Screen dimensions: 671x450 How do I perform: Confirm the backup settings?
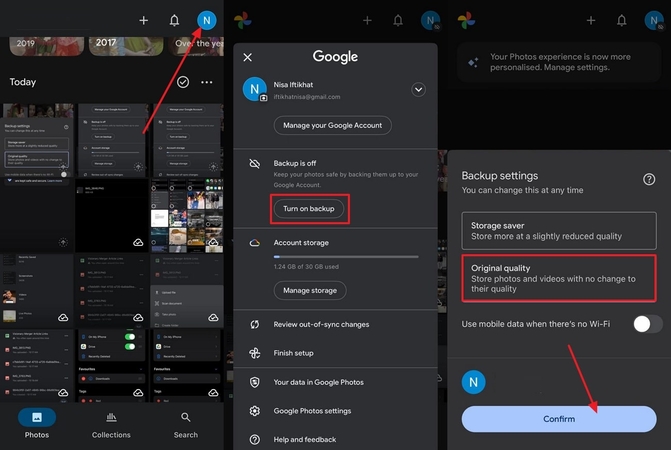pyautogui.click(x=560, y=419)
